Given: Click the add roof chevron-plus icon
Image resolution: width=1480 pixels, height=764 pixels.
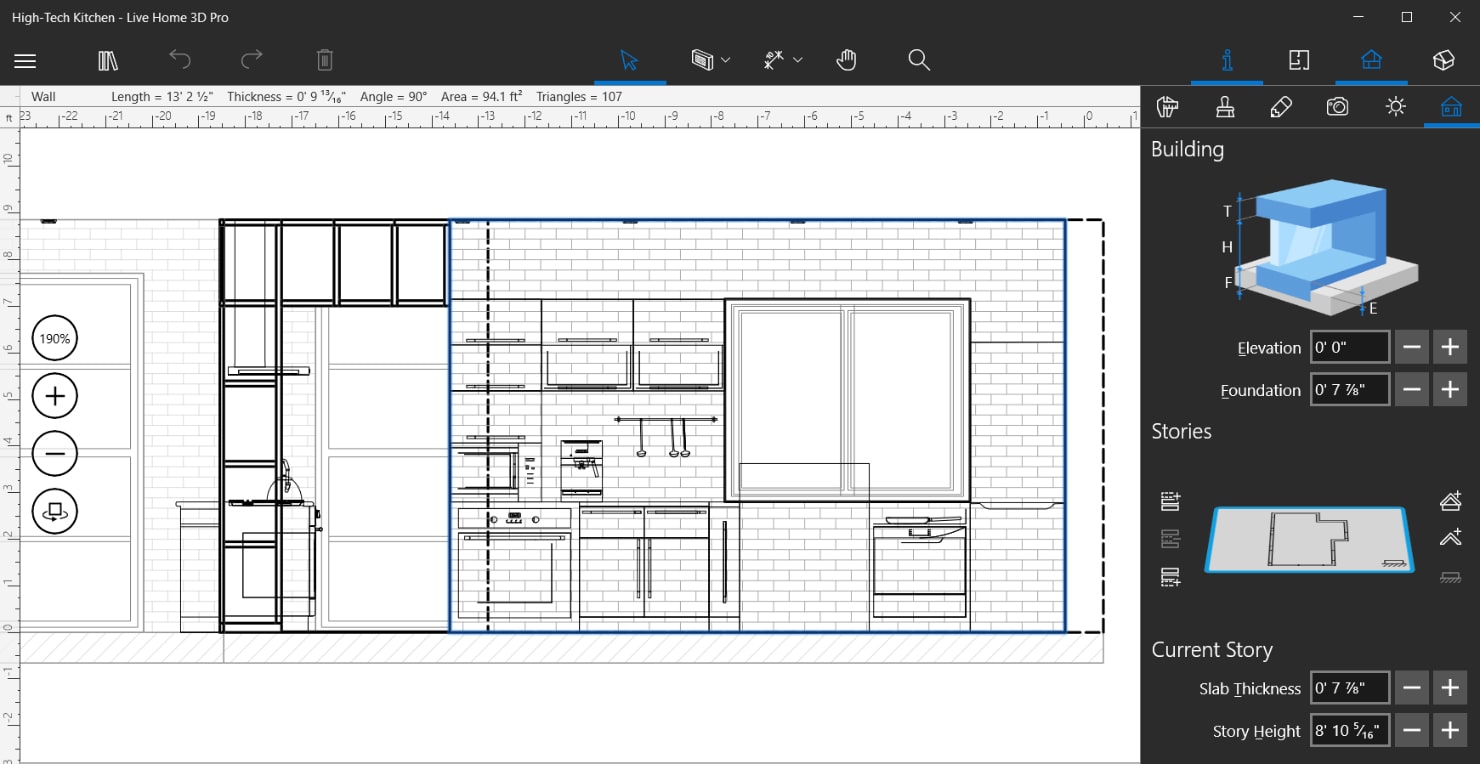Looking at the screenshot, I should tap(1451, 538).
